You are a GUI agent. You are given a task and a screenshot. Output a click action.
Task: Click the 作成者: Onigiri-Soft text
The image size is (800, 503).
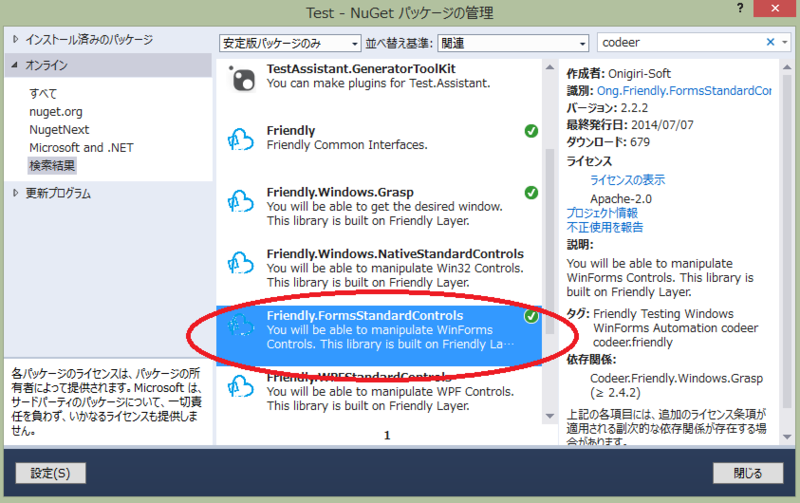pyautogui.click(x=618, y=73)
